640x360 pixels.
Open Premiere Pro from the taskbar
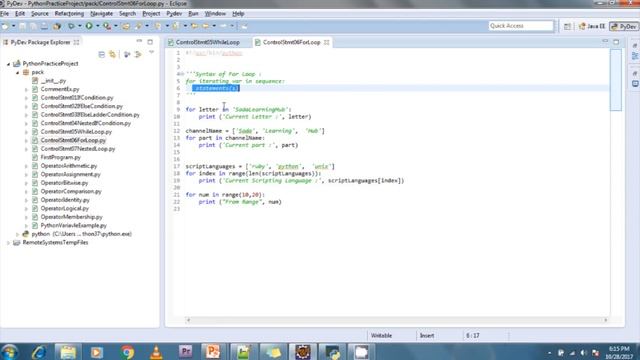[185, 352]
